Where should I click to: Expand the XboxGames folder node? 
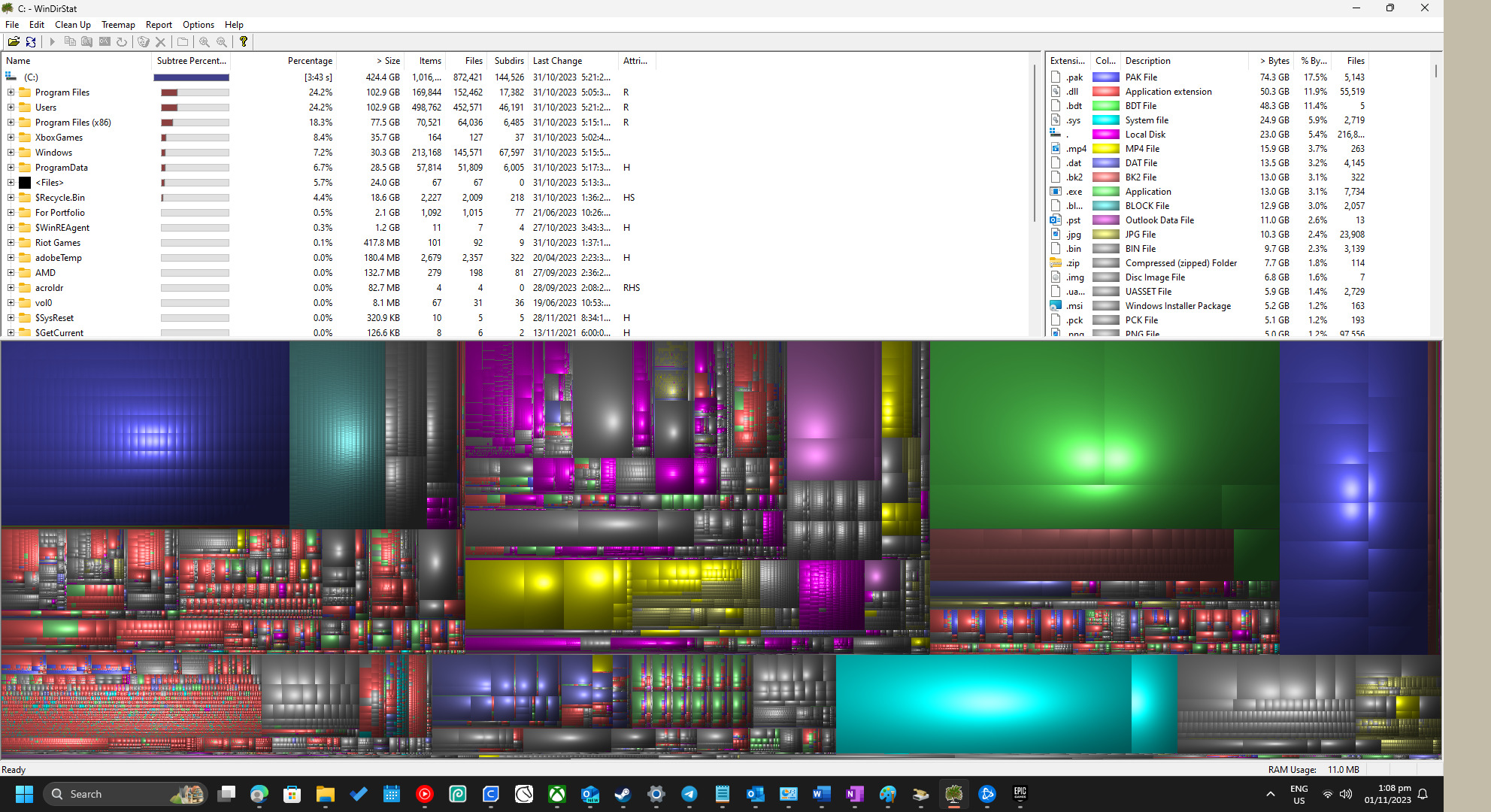click(x=11, y=138)
